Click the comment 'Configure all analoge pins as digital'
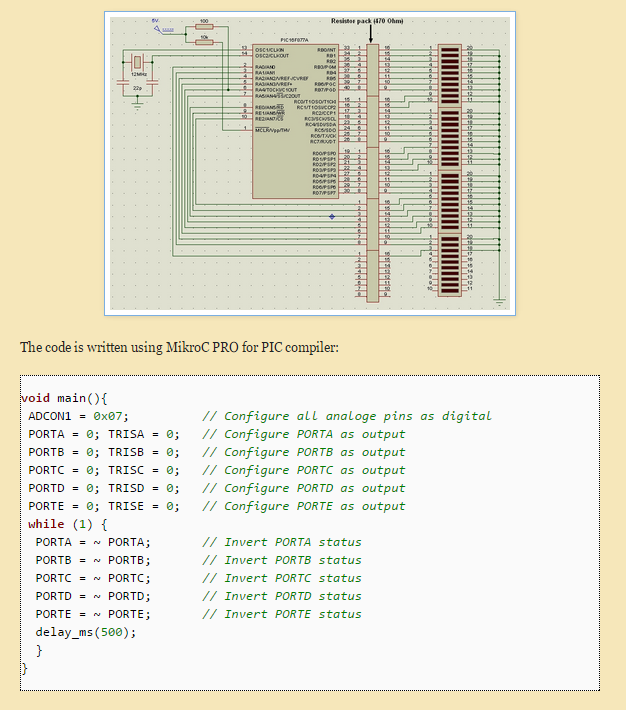 pos(347,416)
